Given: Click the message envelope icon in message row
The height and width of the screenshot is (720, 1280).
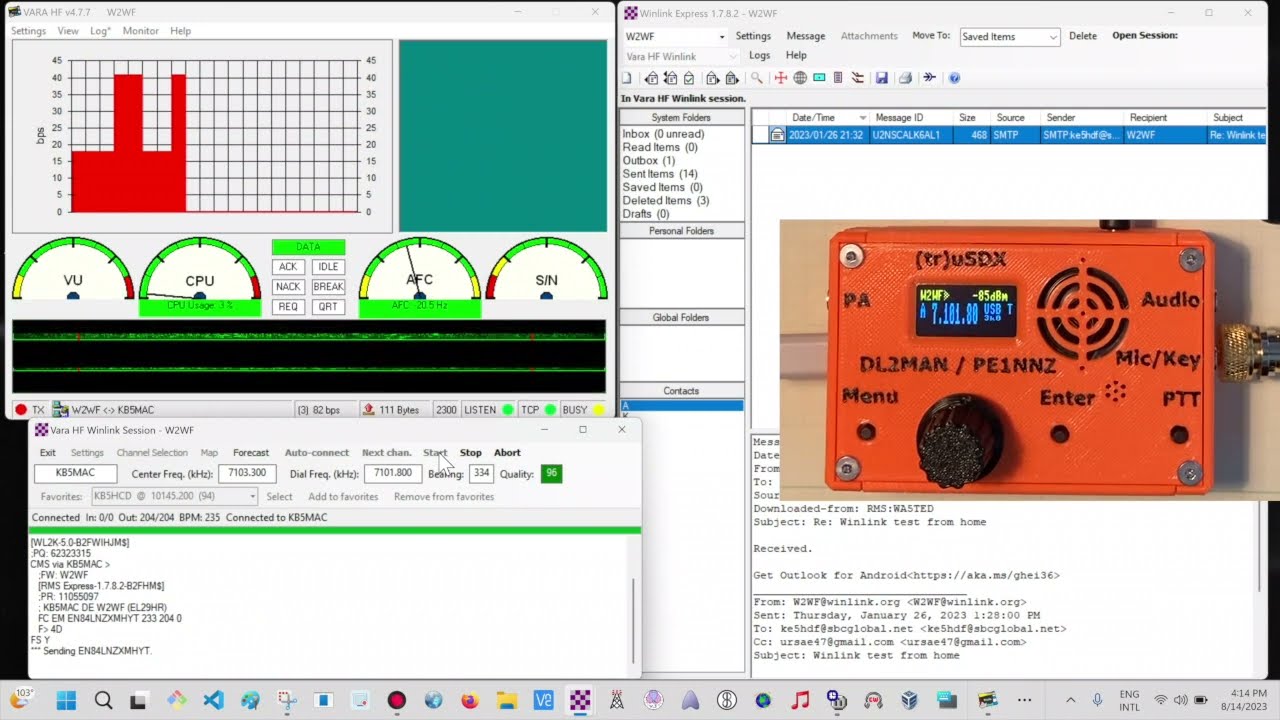Looking at the screenshot, I should click(777, 135).
